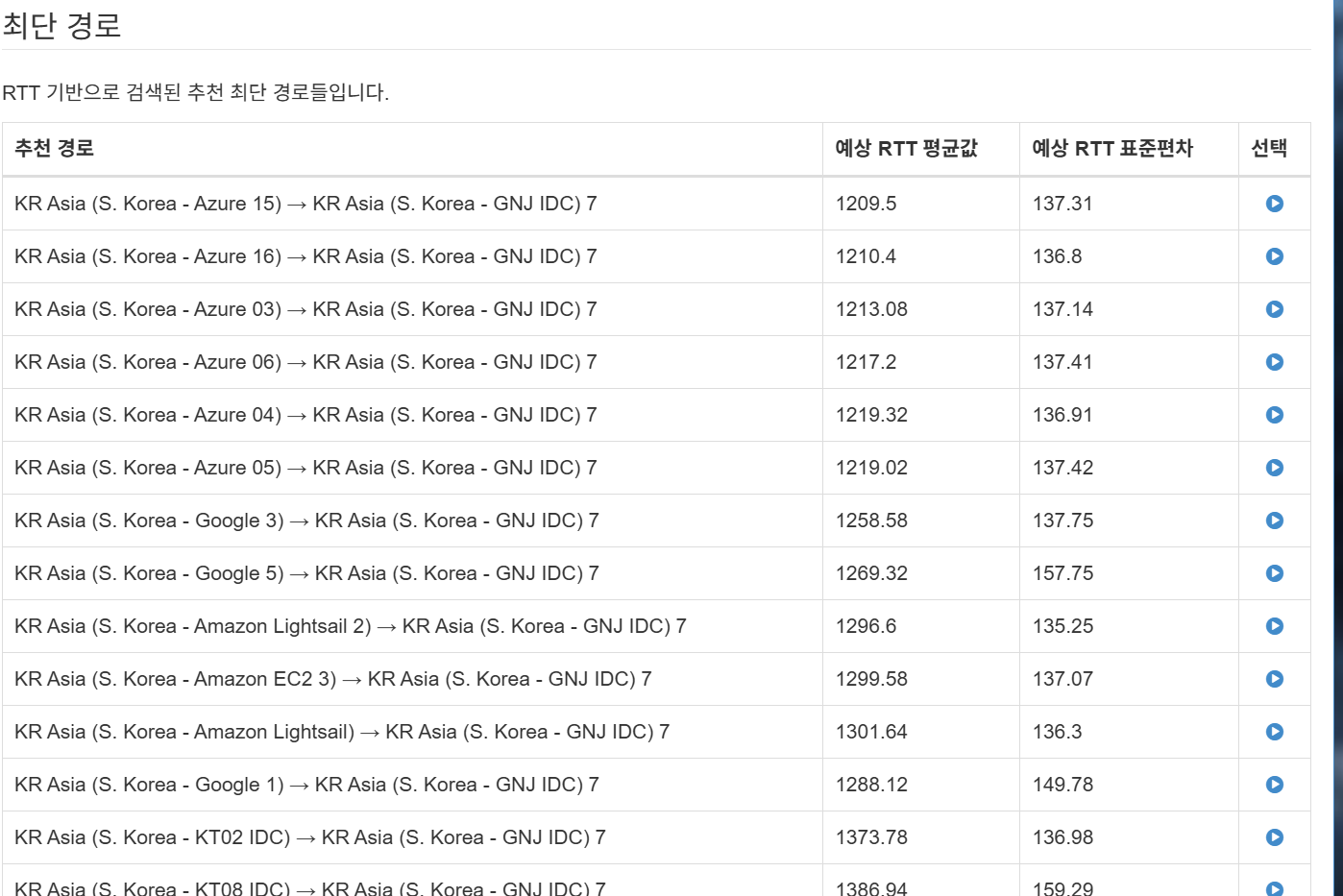Choose the Google 1 route select icon
1343x896 pixels.
tap(1274, 785)
